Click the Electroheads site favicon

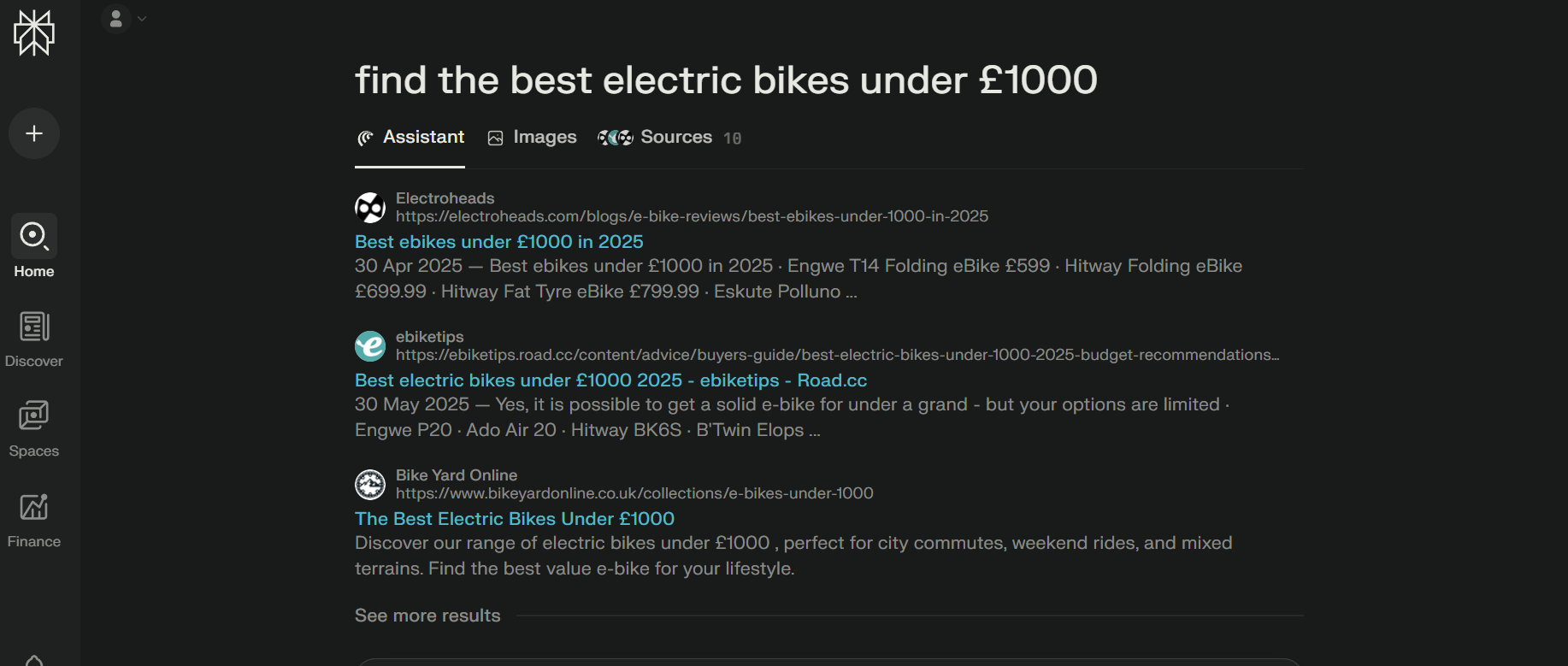click(x=370, y=208)
